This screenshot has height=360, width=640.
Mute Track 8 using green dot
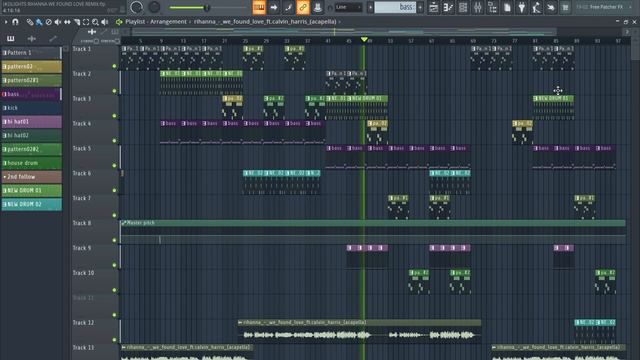coord(114,240)
